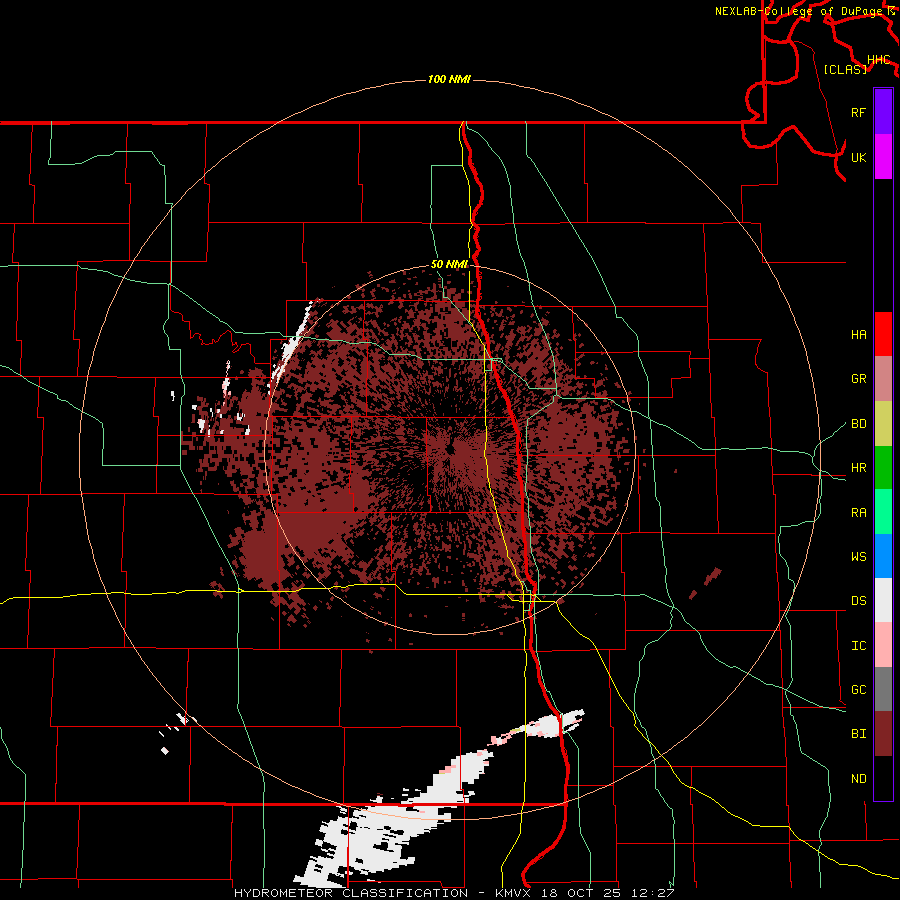The height and width of the screenshot is (900, 900).
Task: Click the GR legend label
Action: coord(859,379)
